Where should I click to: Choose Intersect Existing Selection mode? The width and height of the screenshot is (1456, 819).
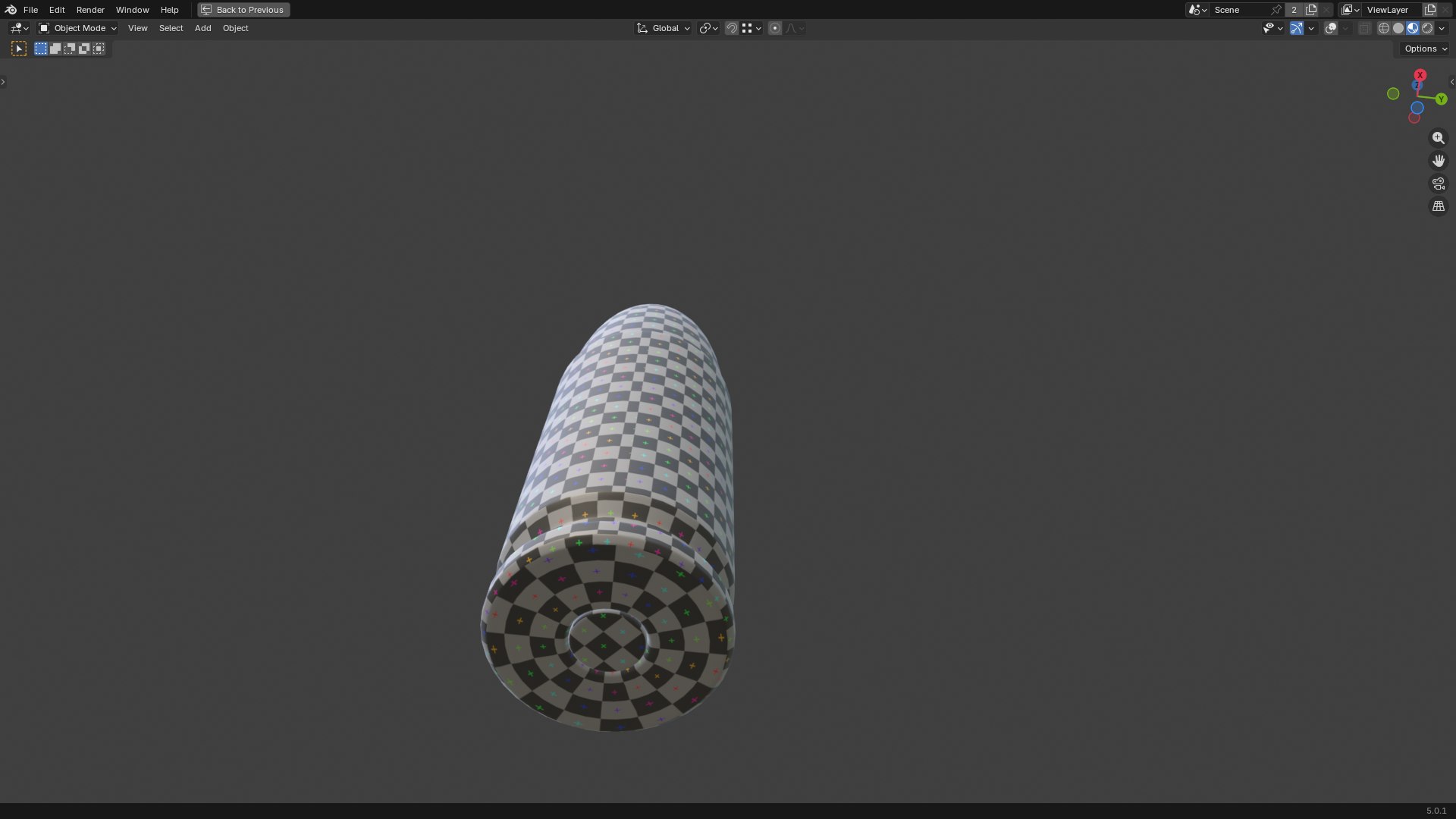99,49
